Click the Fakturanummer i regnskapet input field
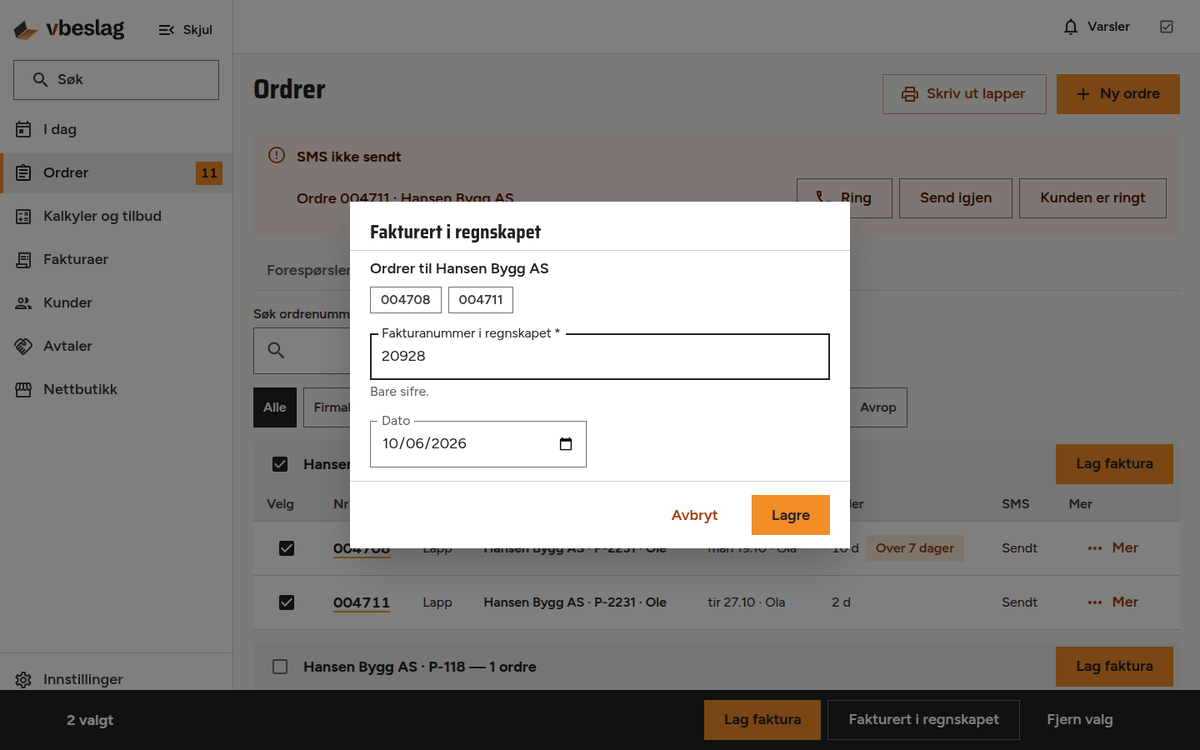This screenshot has width=1200, height=750. (600, 356)
